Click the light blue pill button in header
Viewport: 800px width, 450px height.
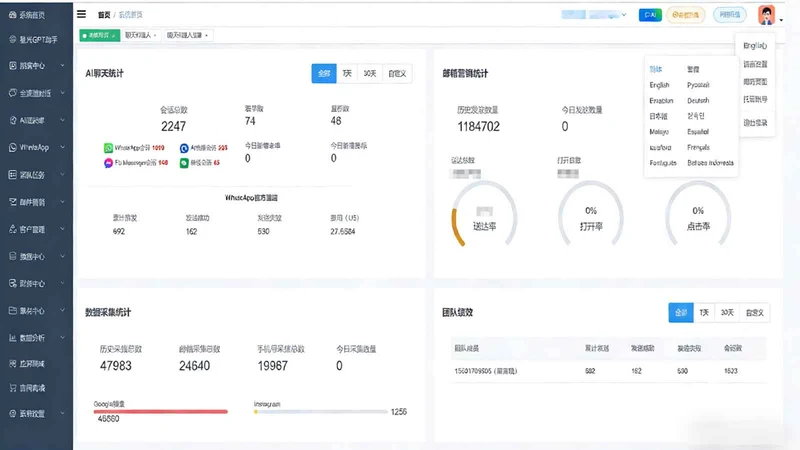[x=730, y=15]
